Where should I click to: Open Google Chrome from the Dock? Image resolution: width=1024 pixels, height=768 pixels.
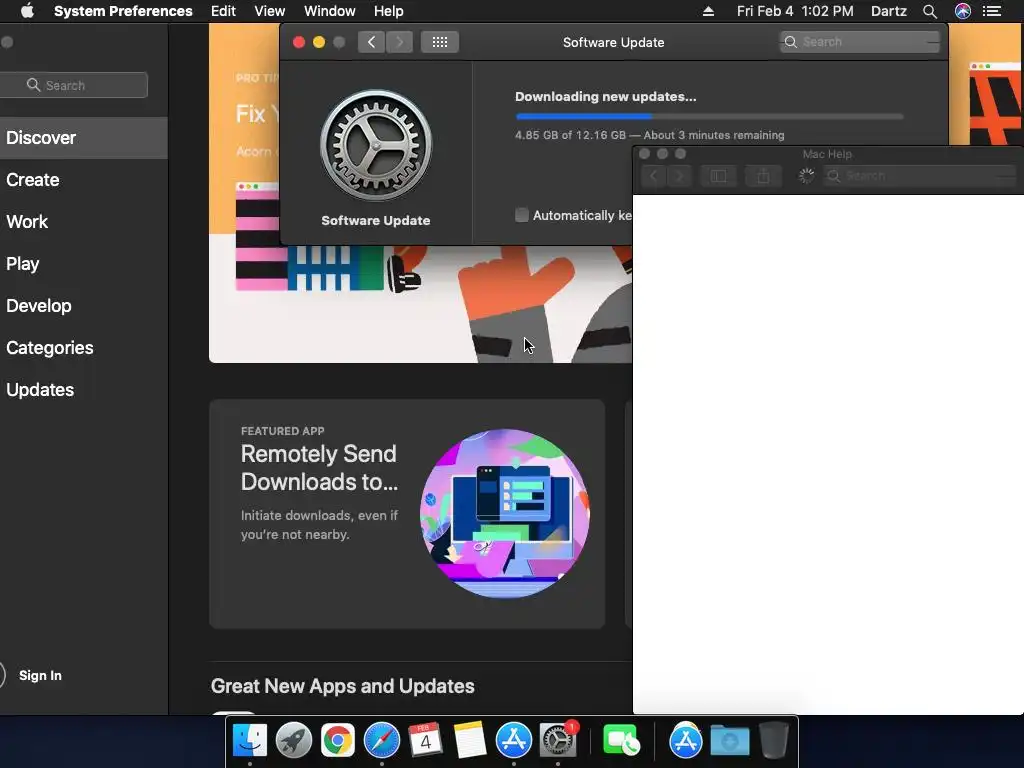click(x=337, y=741)
